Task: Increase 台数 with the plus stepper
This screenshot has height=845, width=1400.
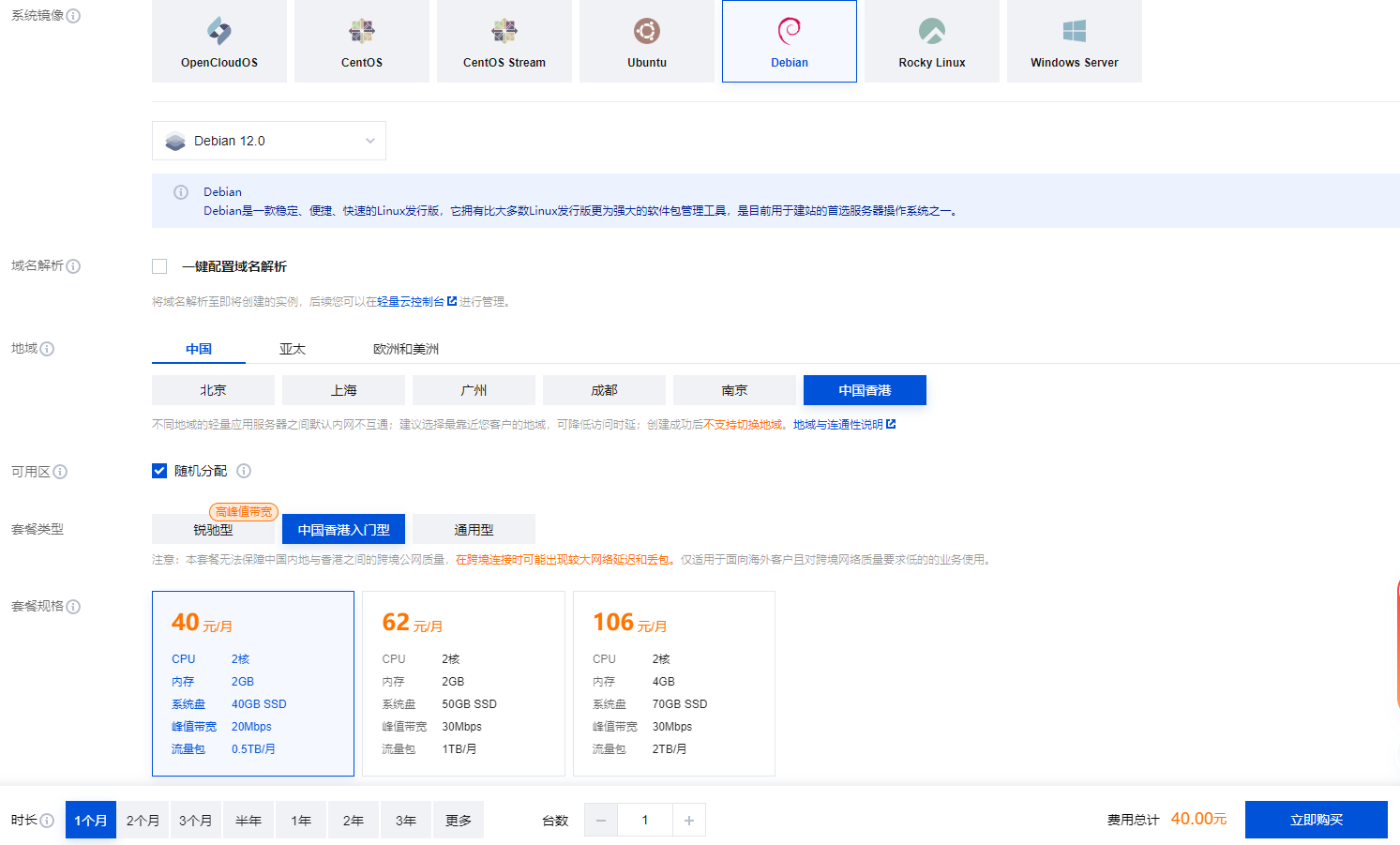Action: coord(689,819)
